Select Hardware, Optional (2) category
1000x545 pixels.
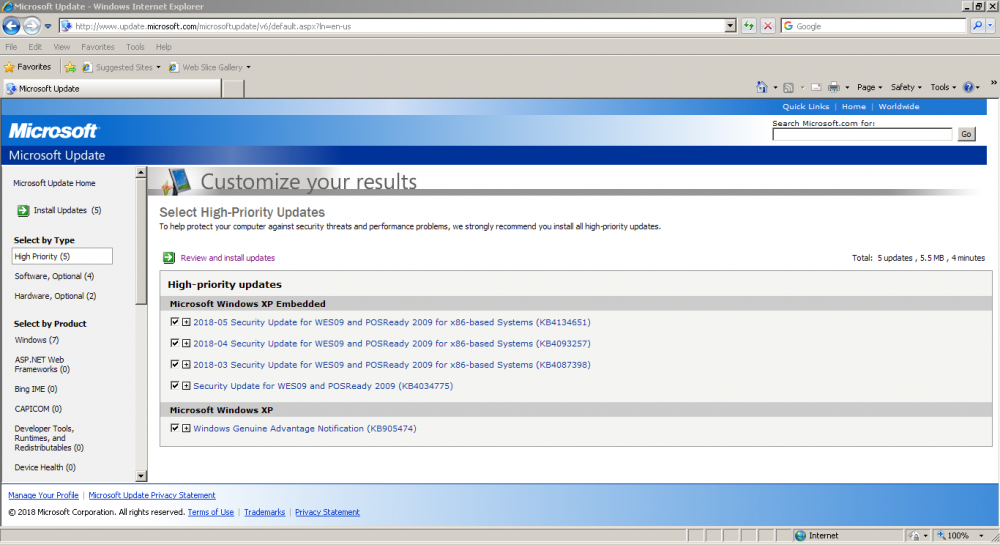tap(55, 296)
